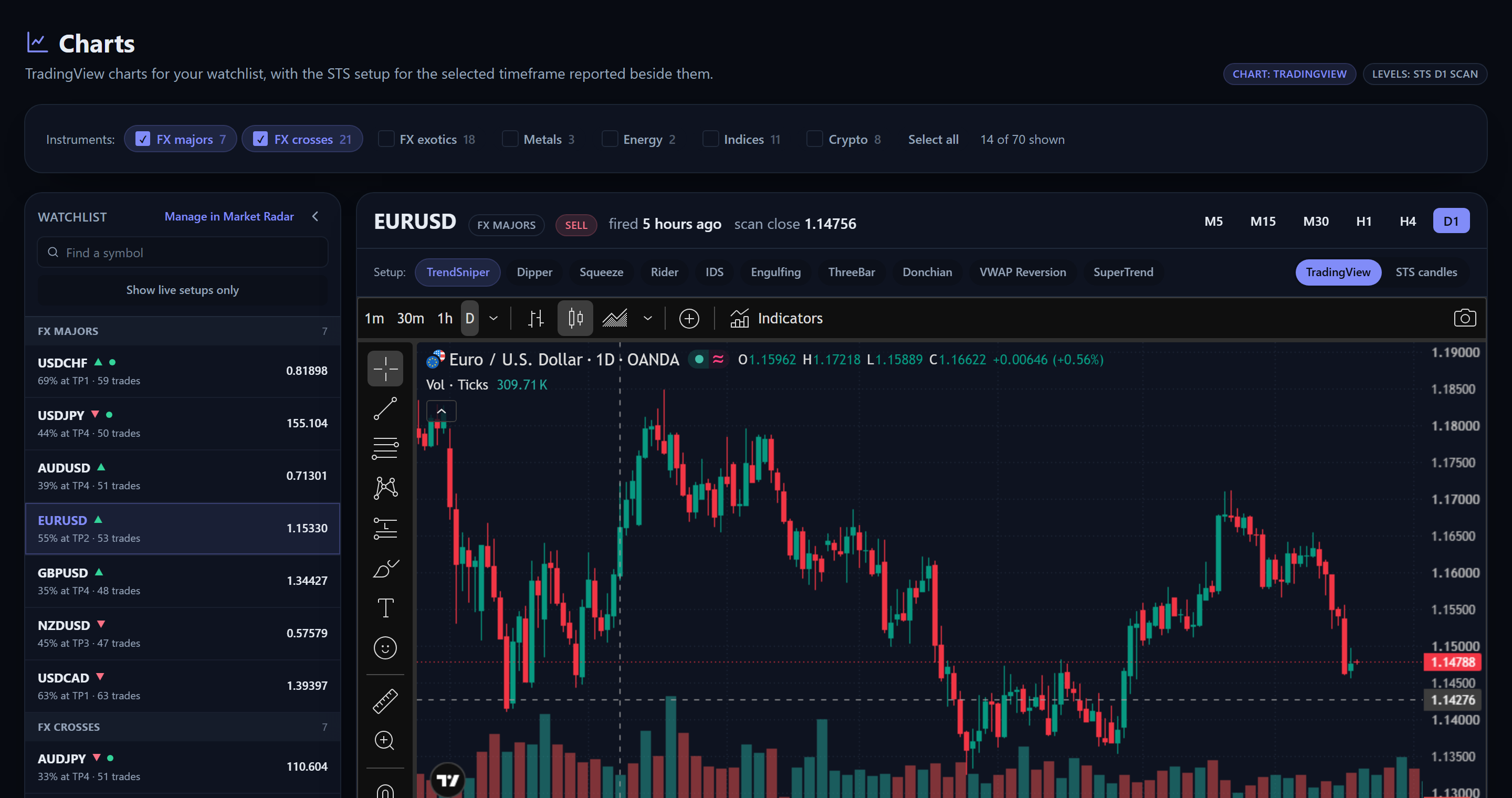
Task: Click the magnet tool icon at the toolbar bottom
Action: coord(385,792)
